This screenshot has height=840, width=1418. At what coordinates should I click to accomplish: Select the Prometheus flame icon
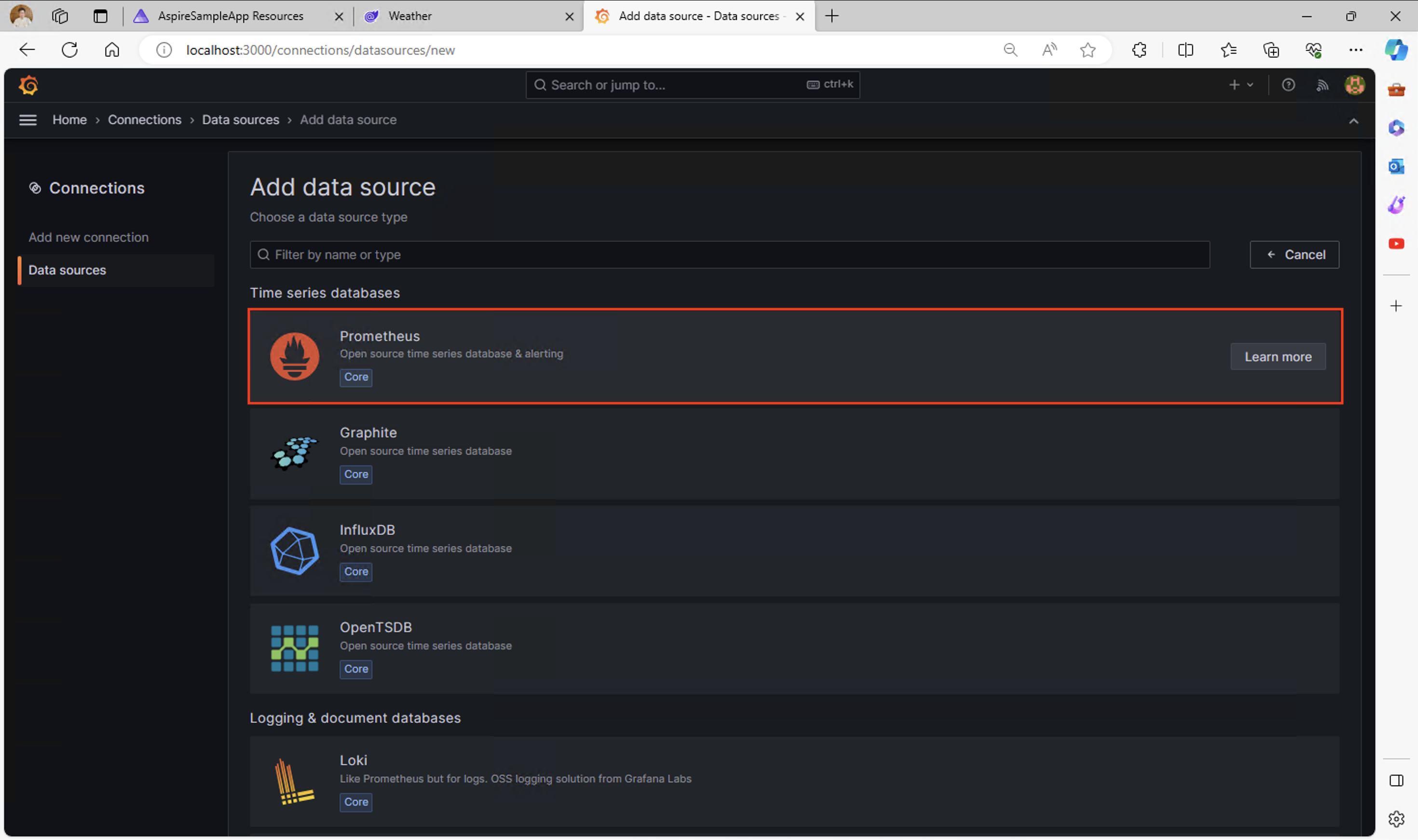[x=294, y=356]
